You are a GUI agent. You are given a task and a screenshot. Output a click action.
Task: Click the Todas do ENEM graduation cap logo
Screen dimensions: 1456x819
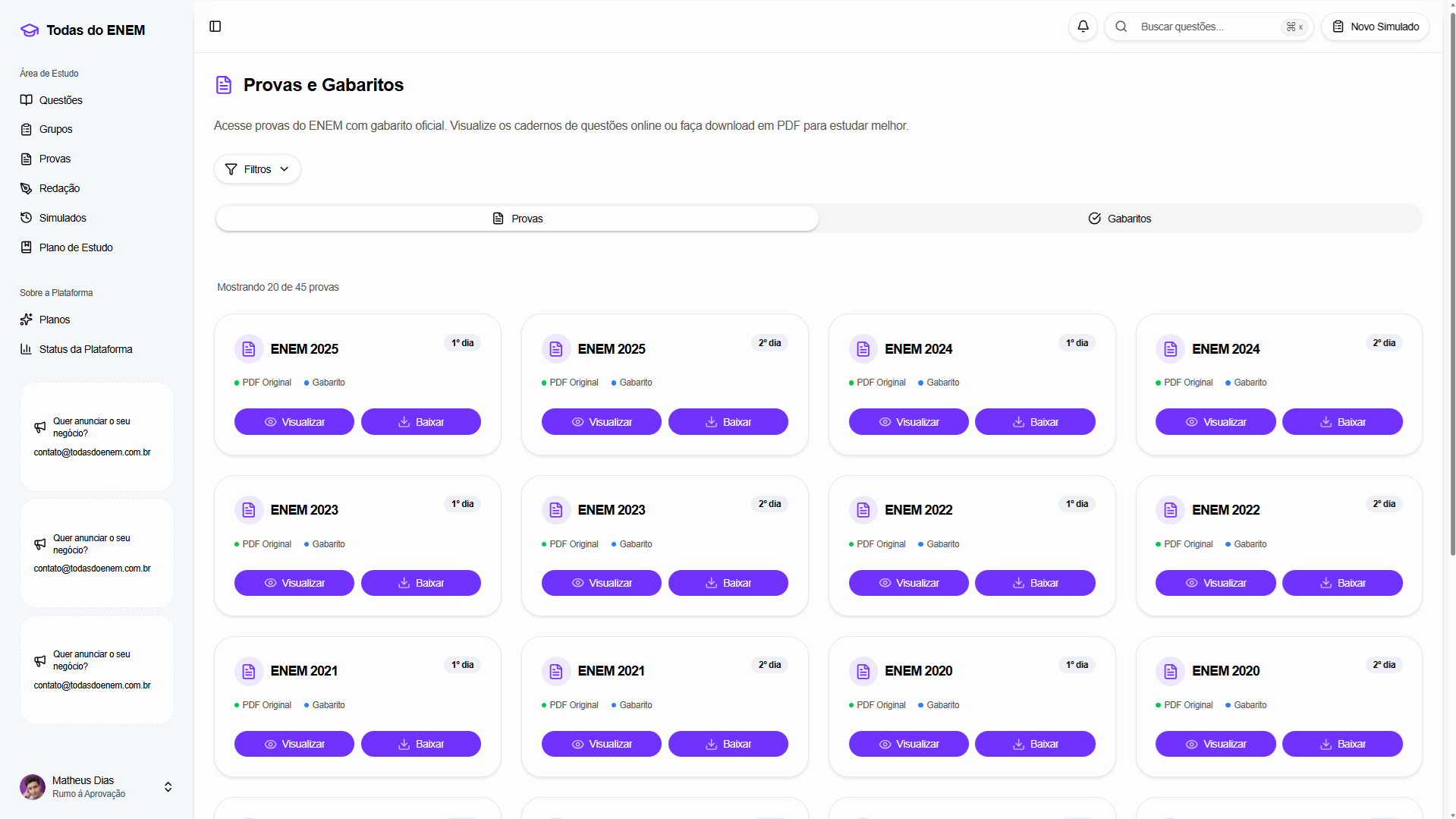click(x=30, y=30)
